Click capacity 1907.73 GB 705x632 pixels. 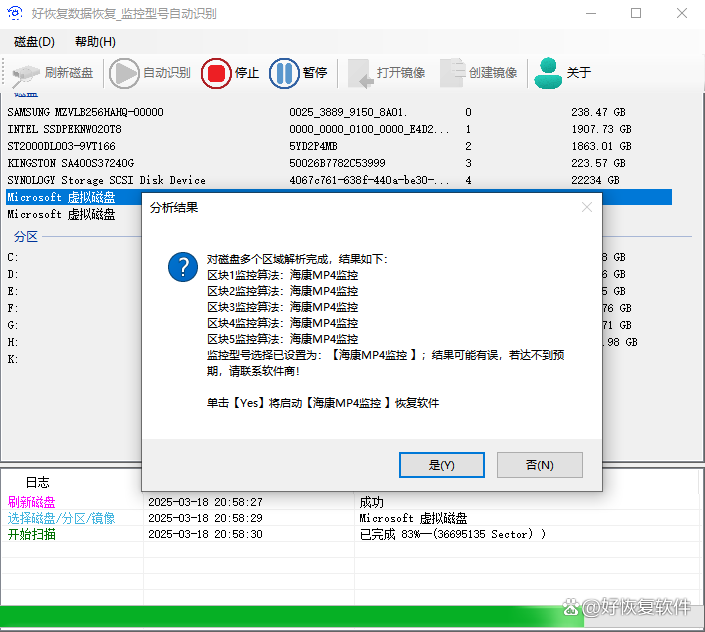[601, 129]
